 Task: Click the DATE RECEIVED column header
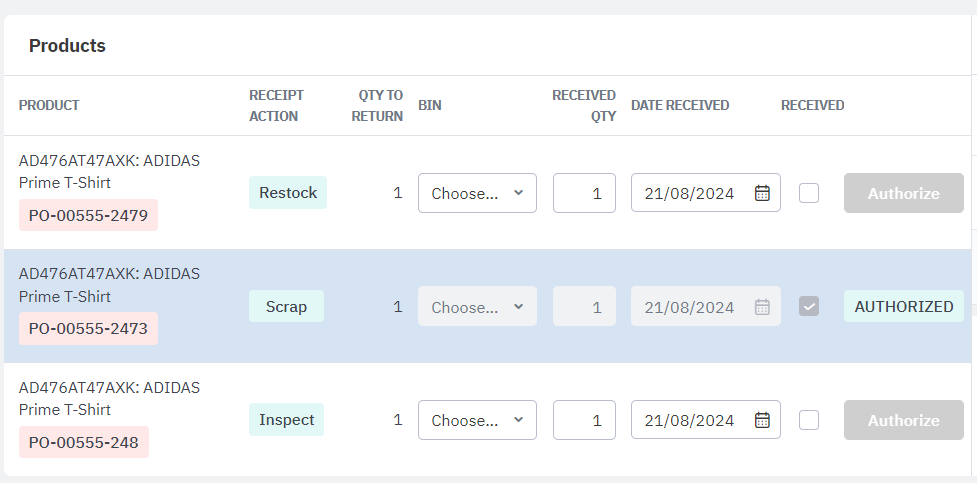680,105
